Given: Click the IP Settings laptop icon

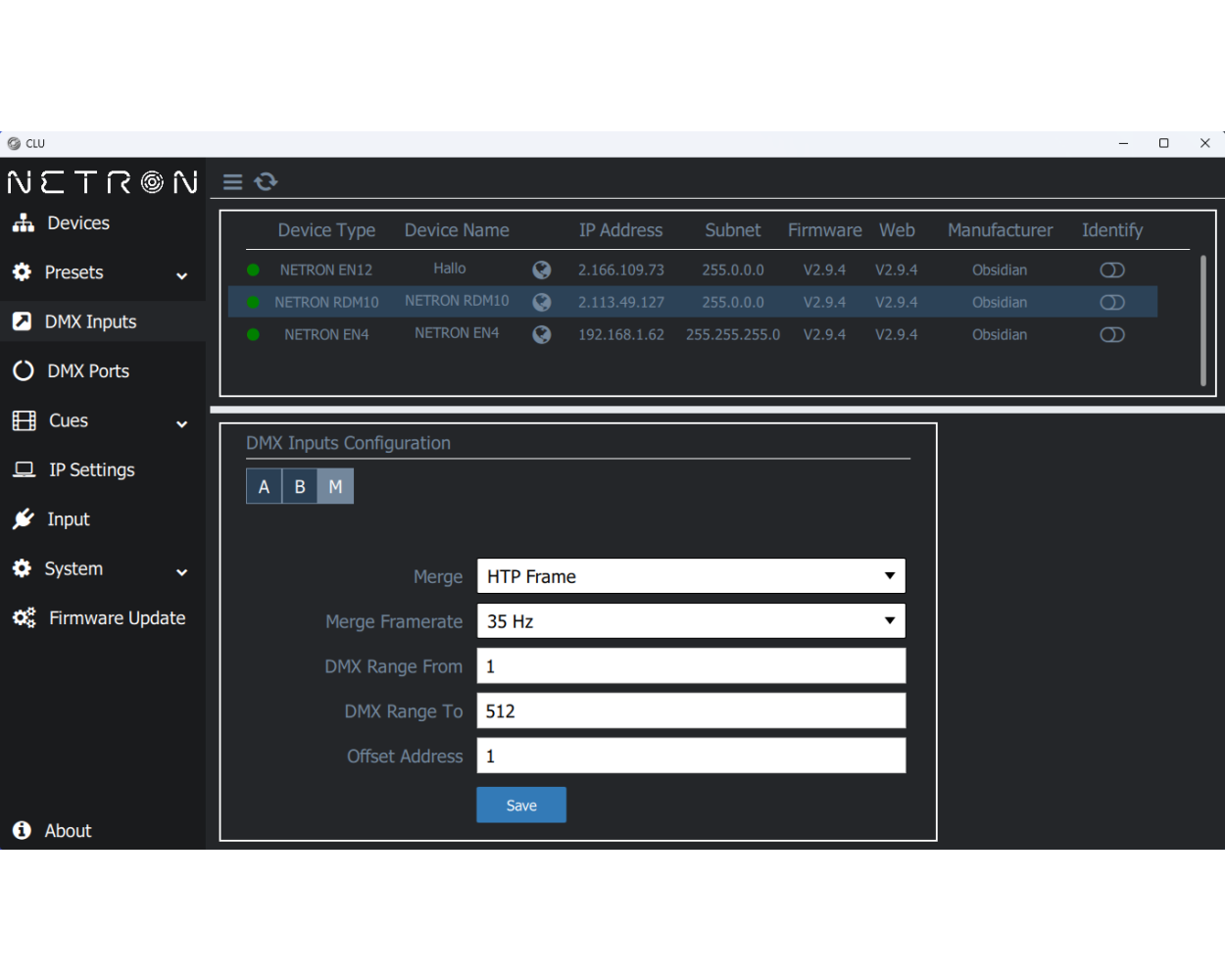Looking at the screenshot, I should click(24, 469).
